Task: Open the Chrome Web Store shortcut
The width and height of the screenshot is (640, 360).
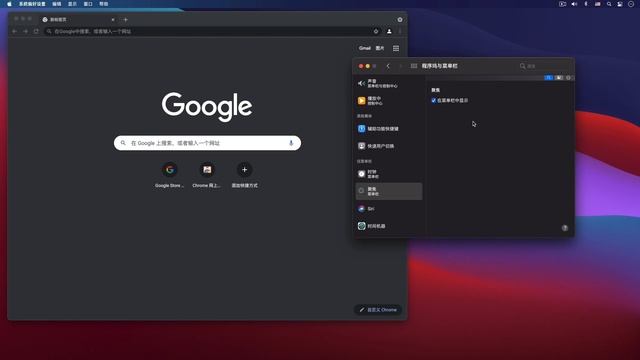Action: click(x=207, y=175)
